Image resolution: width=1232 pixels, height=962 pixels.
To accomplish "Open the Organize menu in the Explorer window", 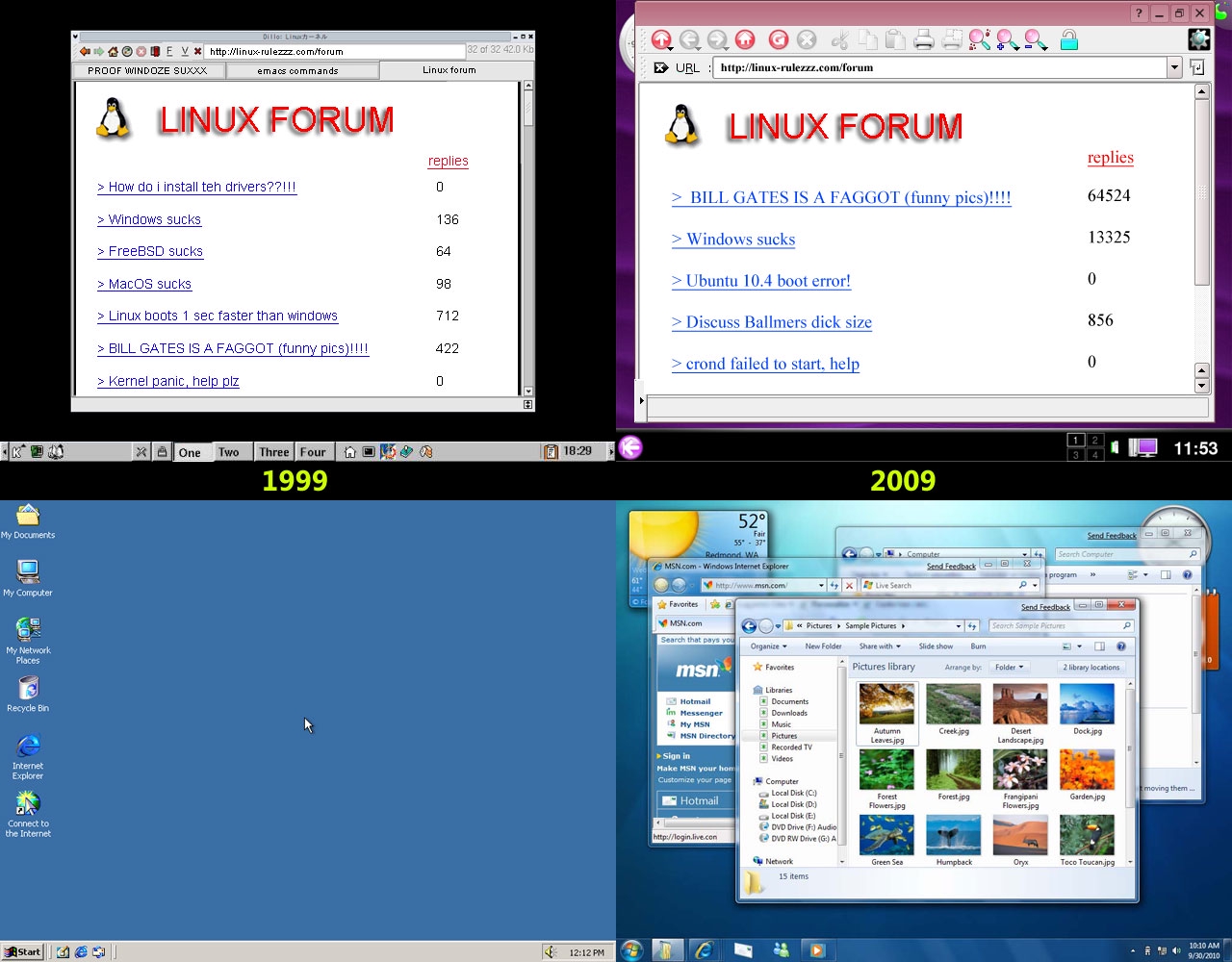I will click(767, 646).
